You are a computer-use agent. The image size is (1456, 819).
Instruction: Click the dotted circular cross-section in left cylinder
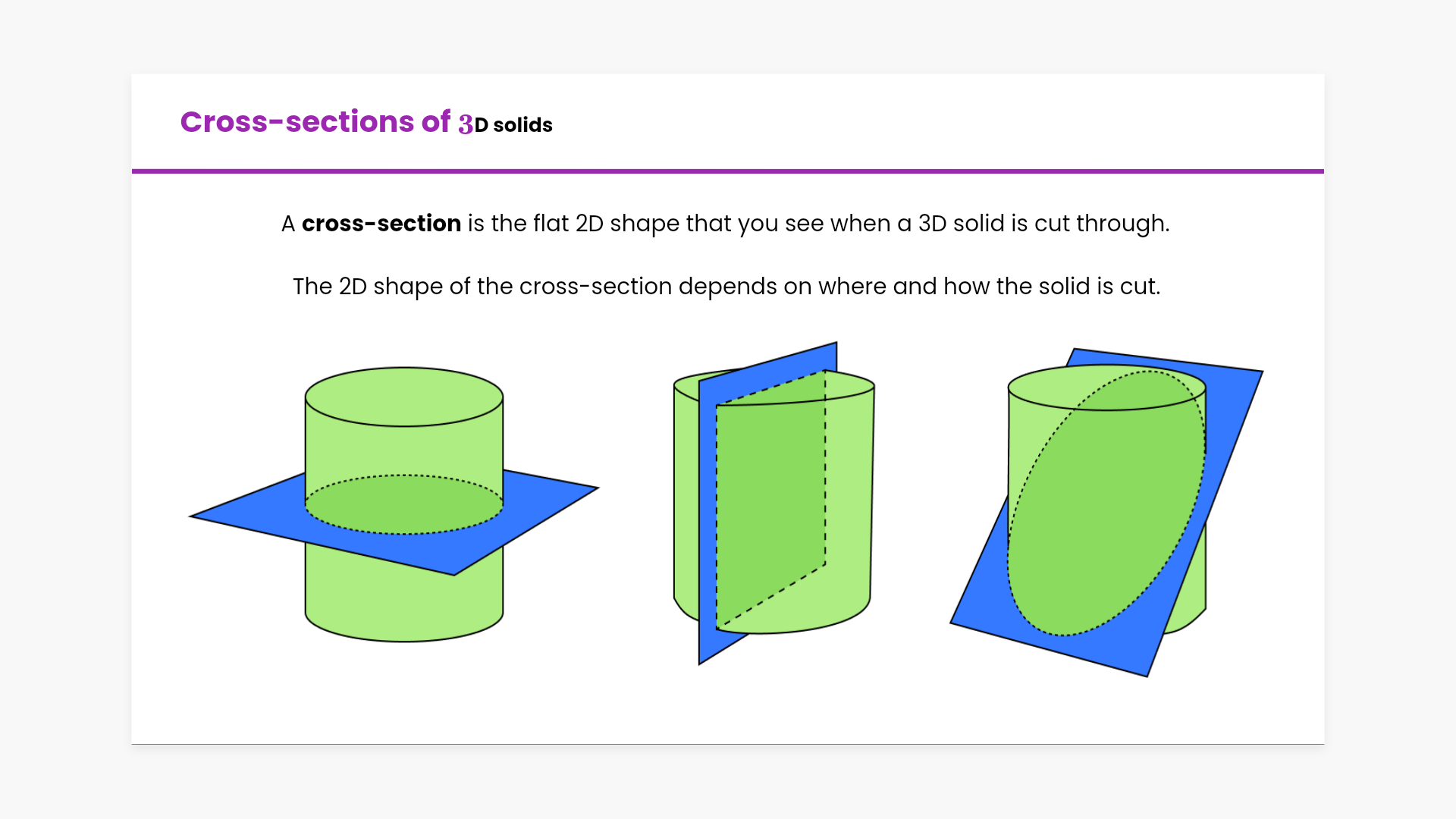tap(403, 505)
